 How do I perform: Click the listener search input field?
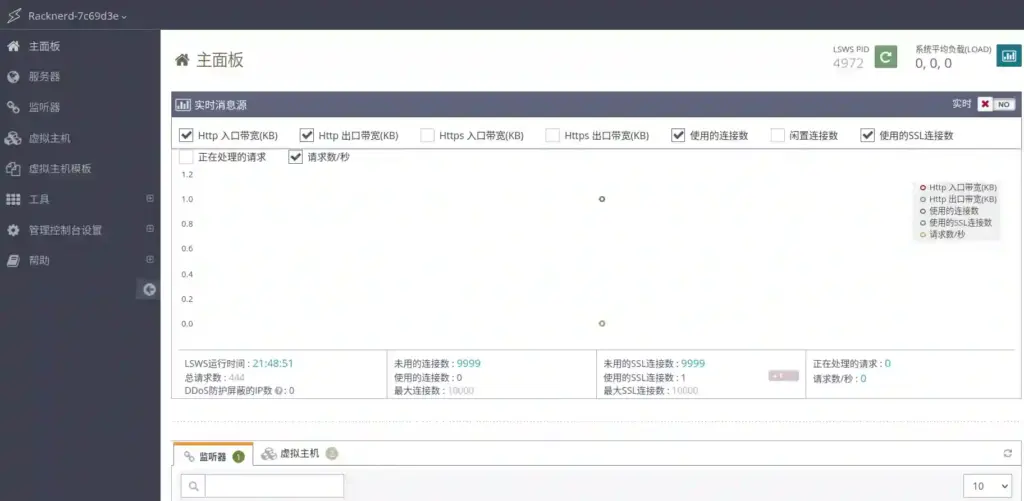(273, 486)
